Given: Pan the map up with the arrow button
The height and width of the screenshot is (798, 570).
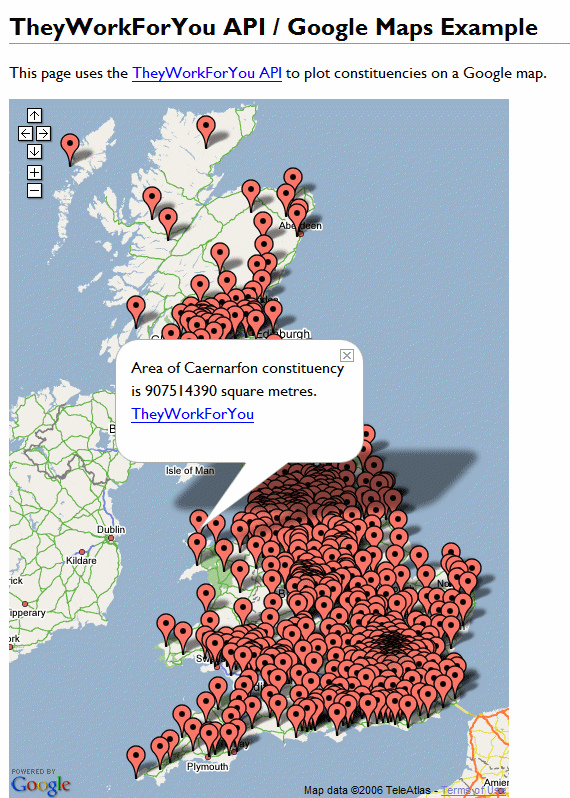Looking at the screenshot, I should (34, 116).
